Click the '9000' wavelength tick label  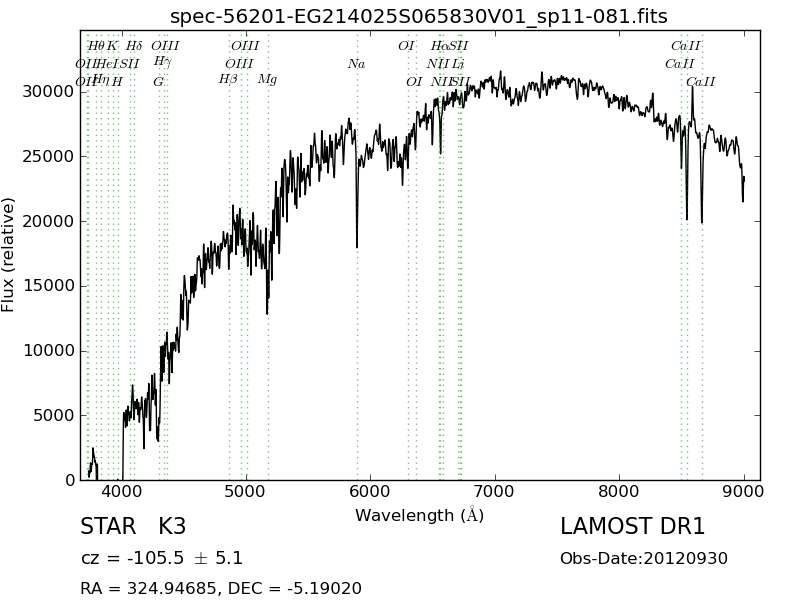pyautogui.click(x=743, y=492)
